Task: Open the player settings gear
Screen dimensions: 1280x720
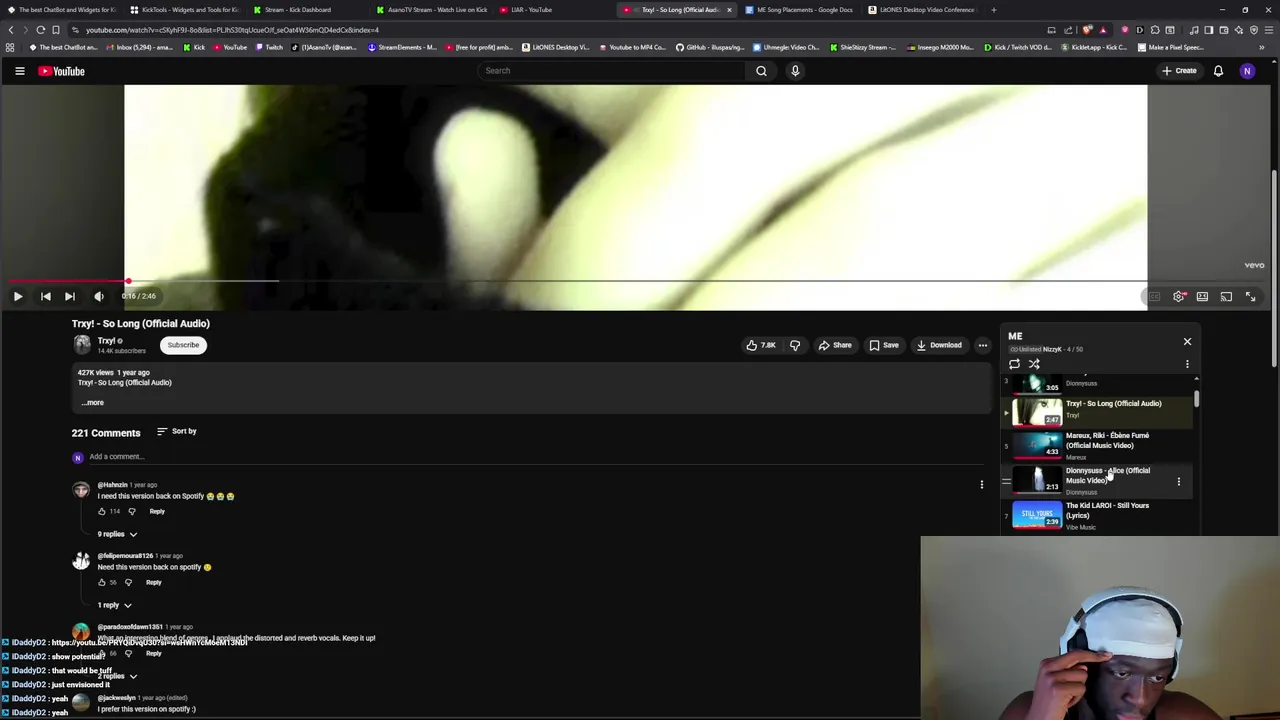Action: pyautogui.click(x=1179, y=297)
